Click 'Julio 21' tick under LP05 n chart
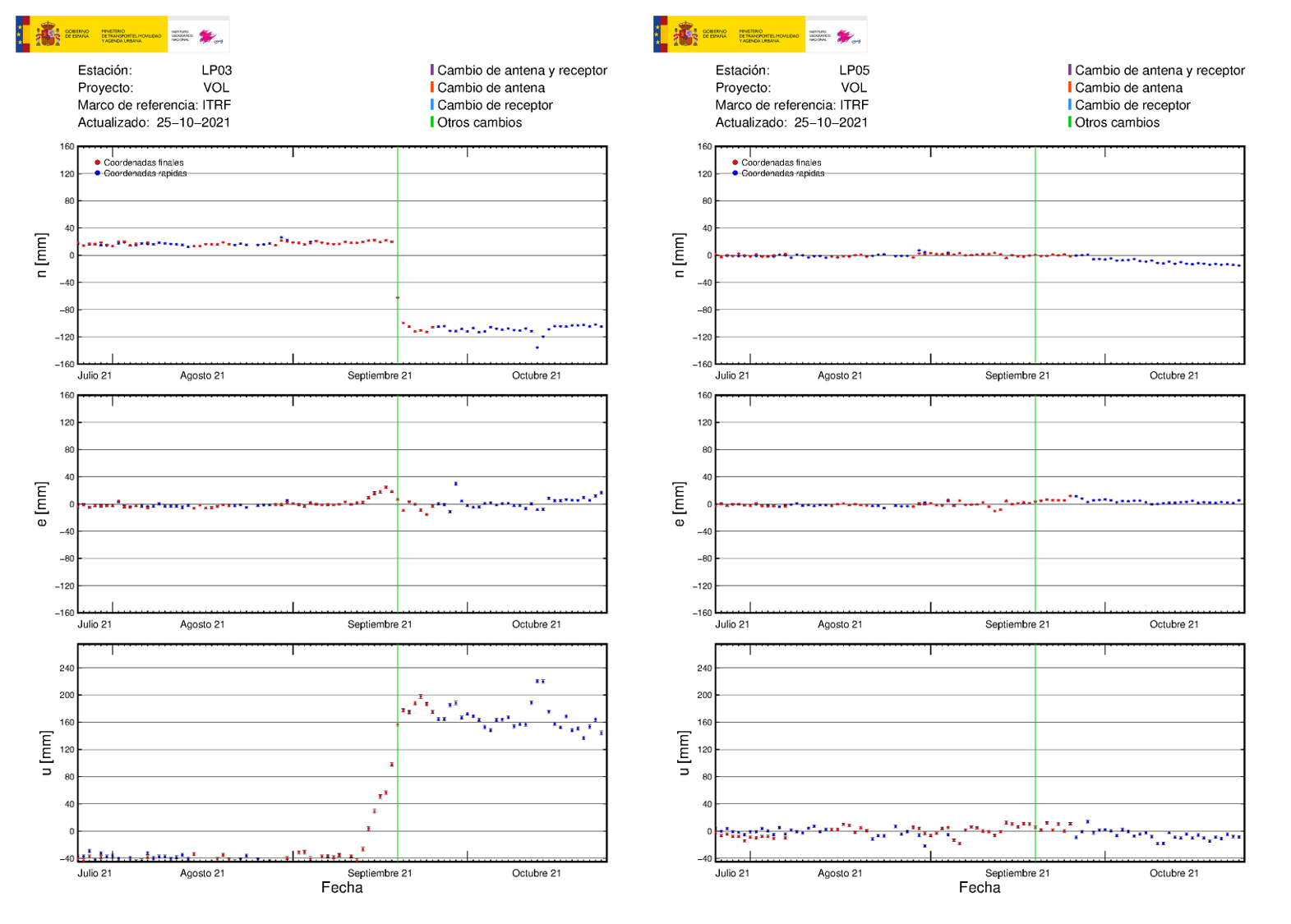Viewport: 1291px width, 924px height. click(x=732, y=375)
